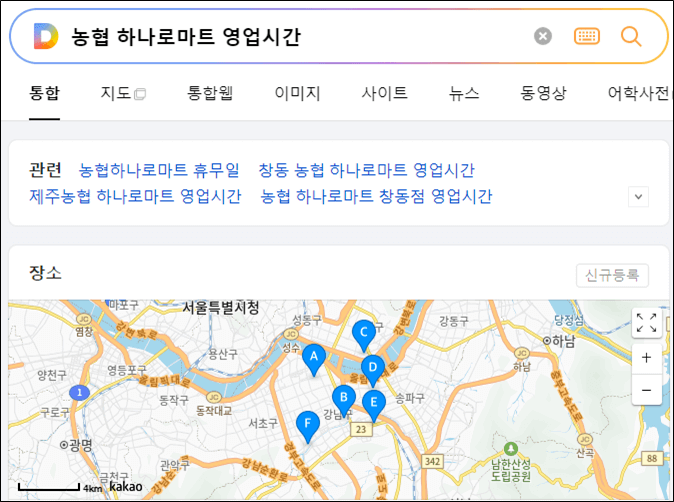Expand the map to fullscreen

click(x=646, y=323)
